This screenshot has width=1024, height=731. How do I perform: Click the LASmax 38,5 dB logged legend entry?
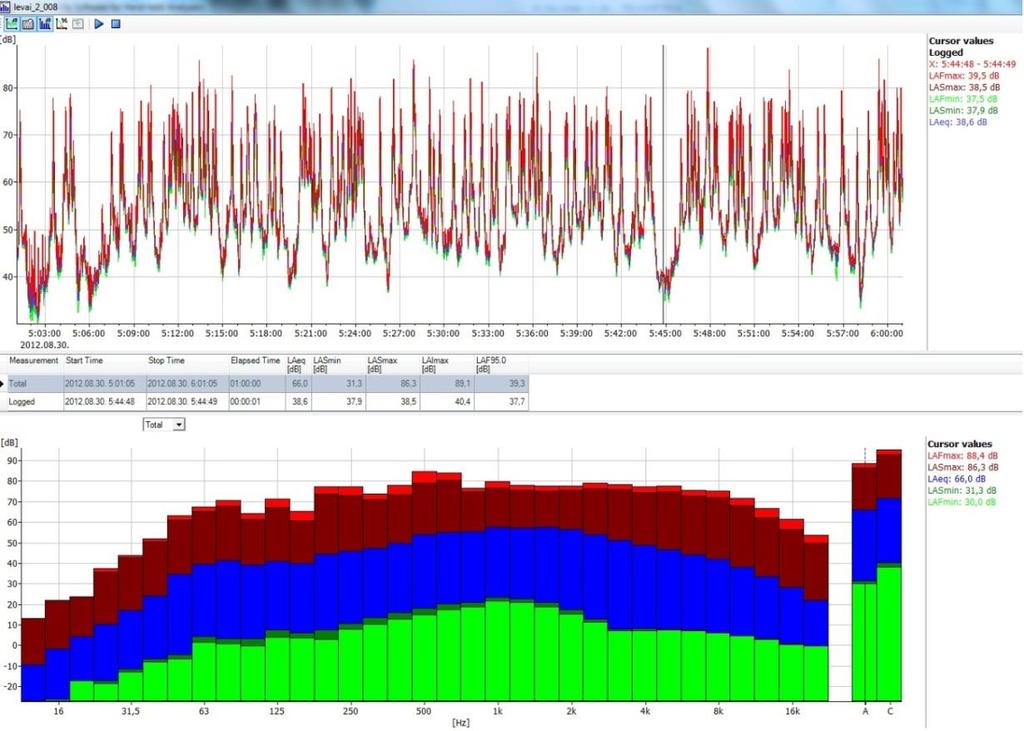tap(964, 87)
